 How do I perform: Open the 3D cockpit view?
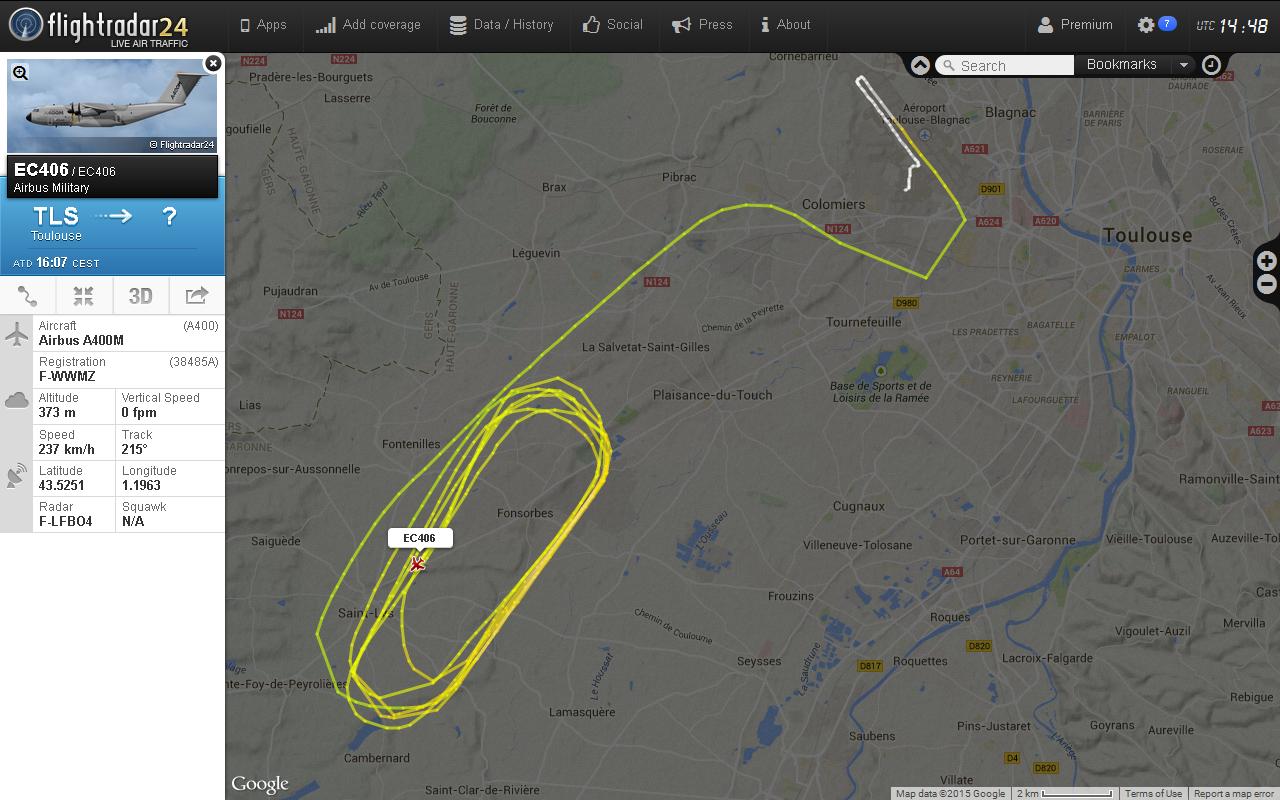coord(140,296)
